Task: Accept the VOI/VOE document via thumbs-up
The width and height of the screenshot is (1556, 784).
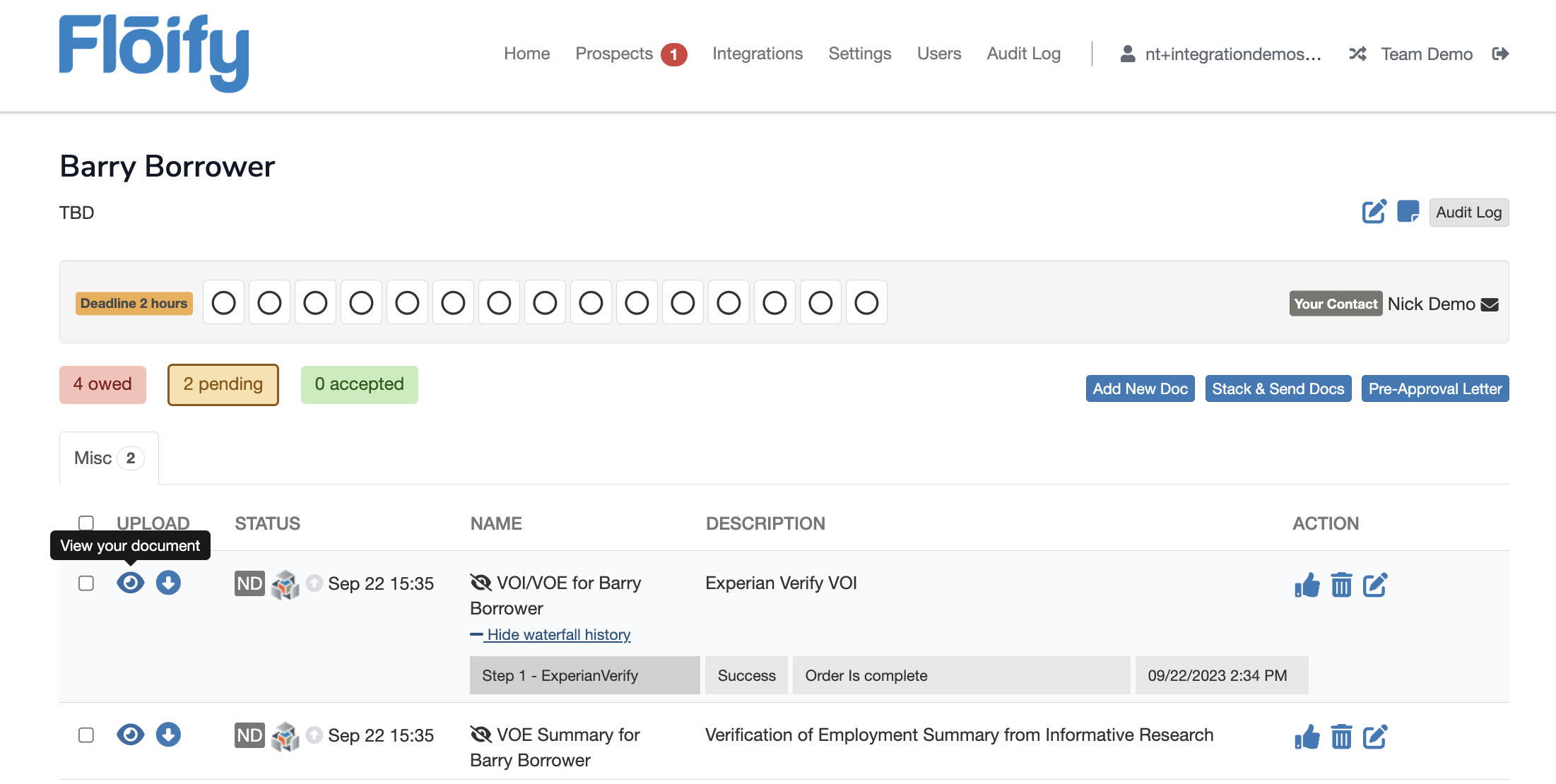Action: 1307,585
